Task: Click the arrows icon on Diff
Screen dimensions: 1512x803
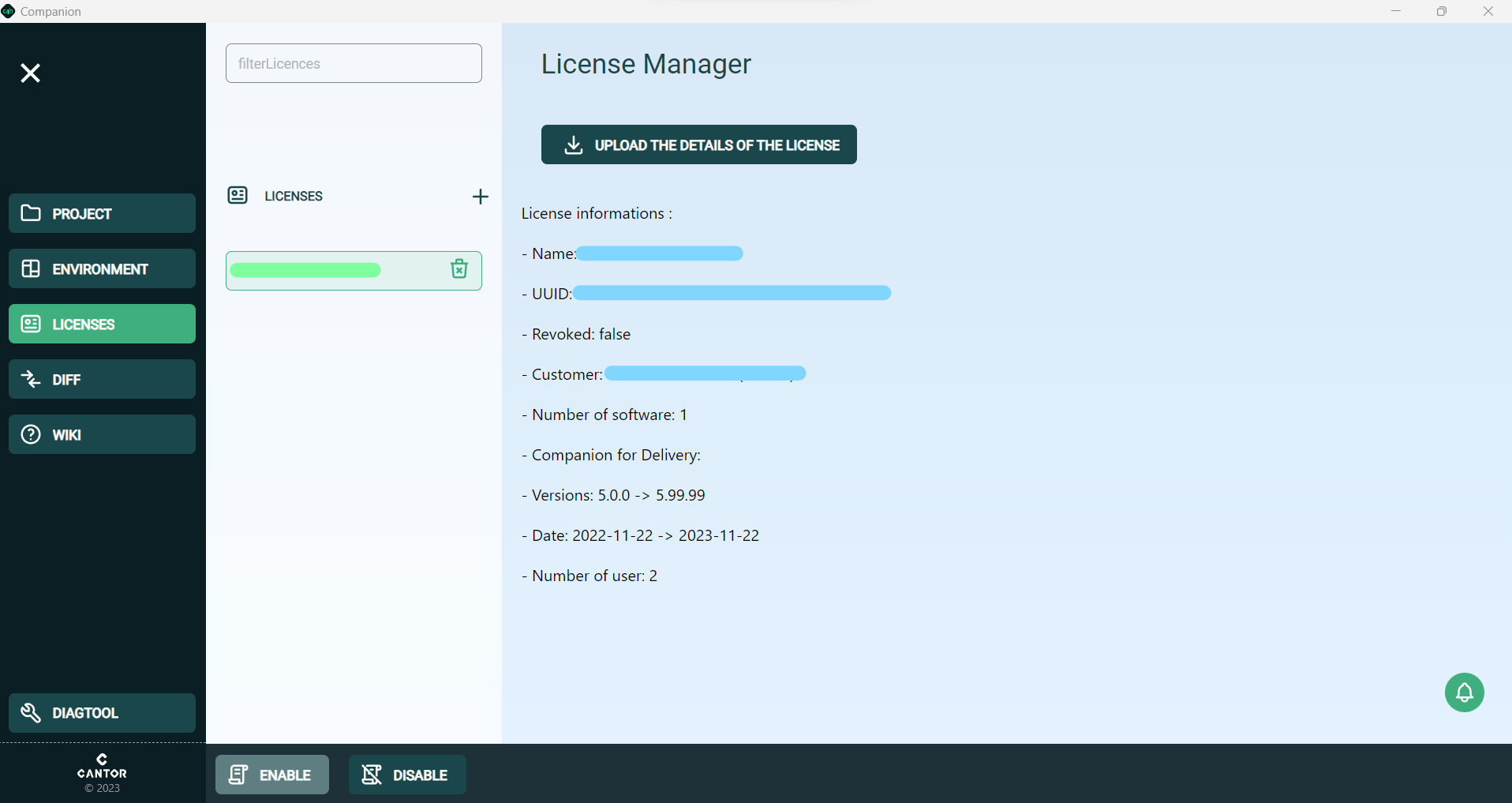Action: click(31, 379)
